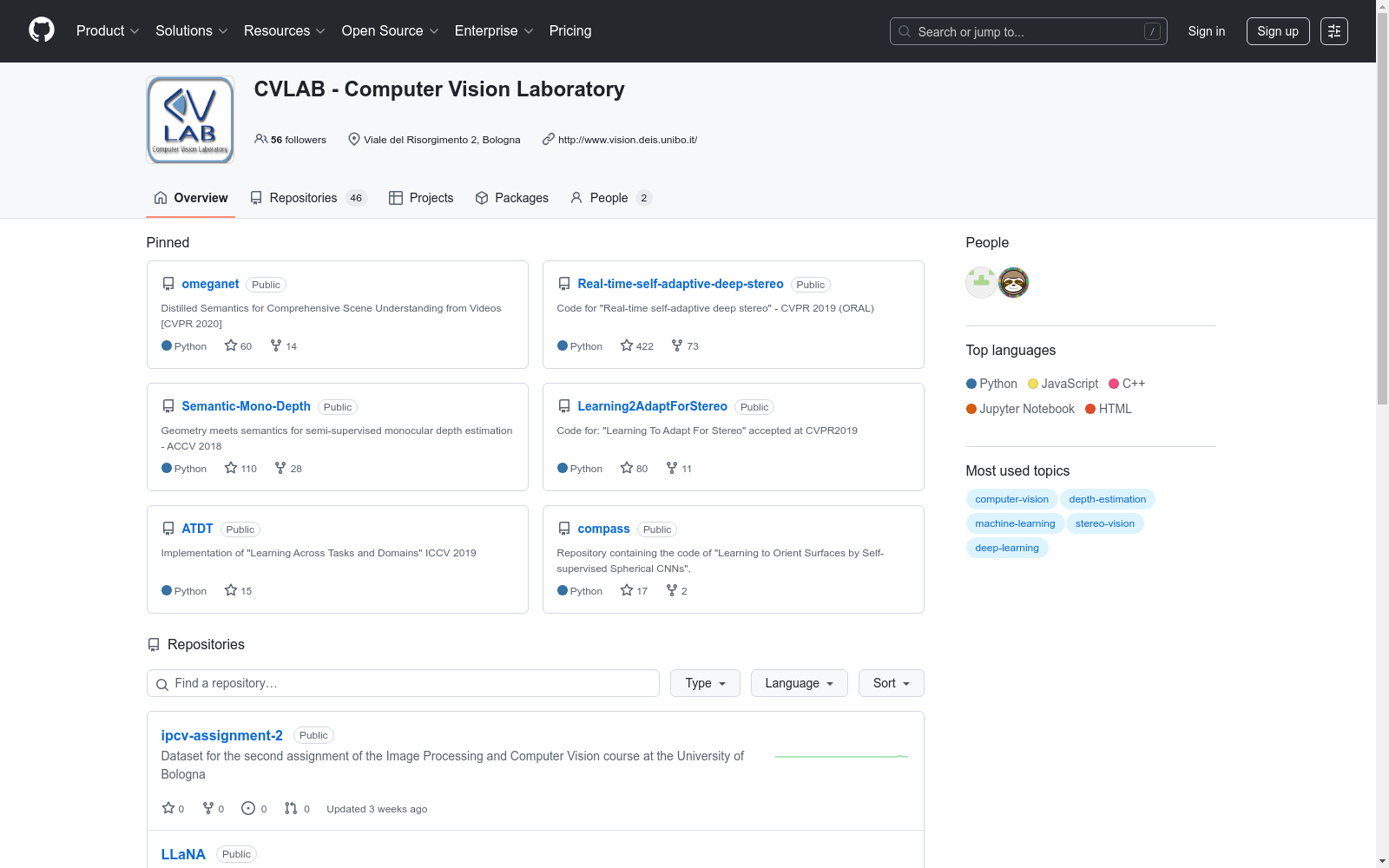Open the sloth avatar member profile
1389x868 pixels.
click(x=1013, y=282)
